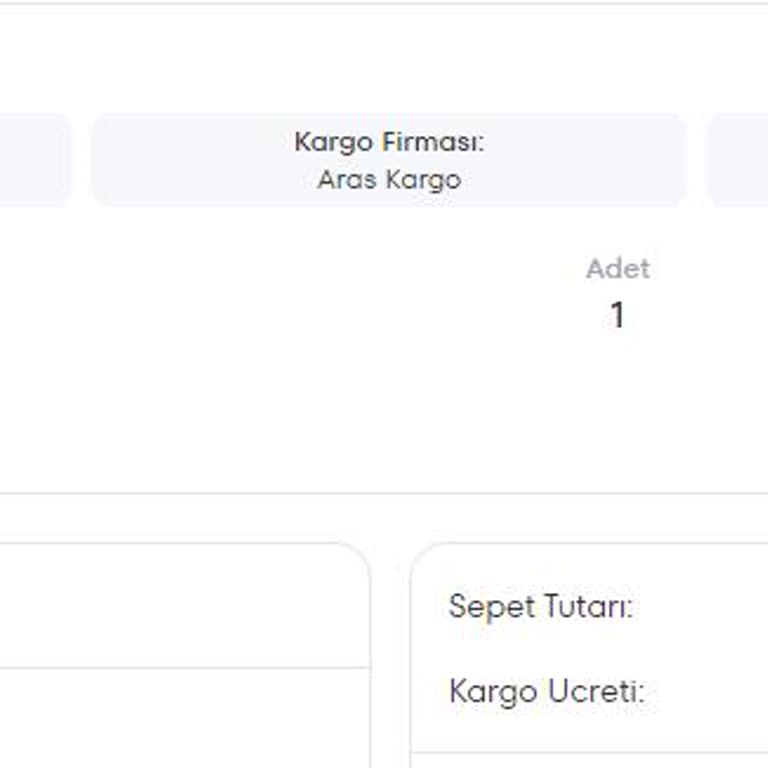Click the blank space above the Kargo Firması card
The height and width of the screenshot is (768, 768).
click(389, 60)
